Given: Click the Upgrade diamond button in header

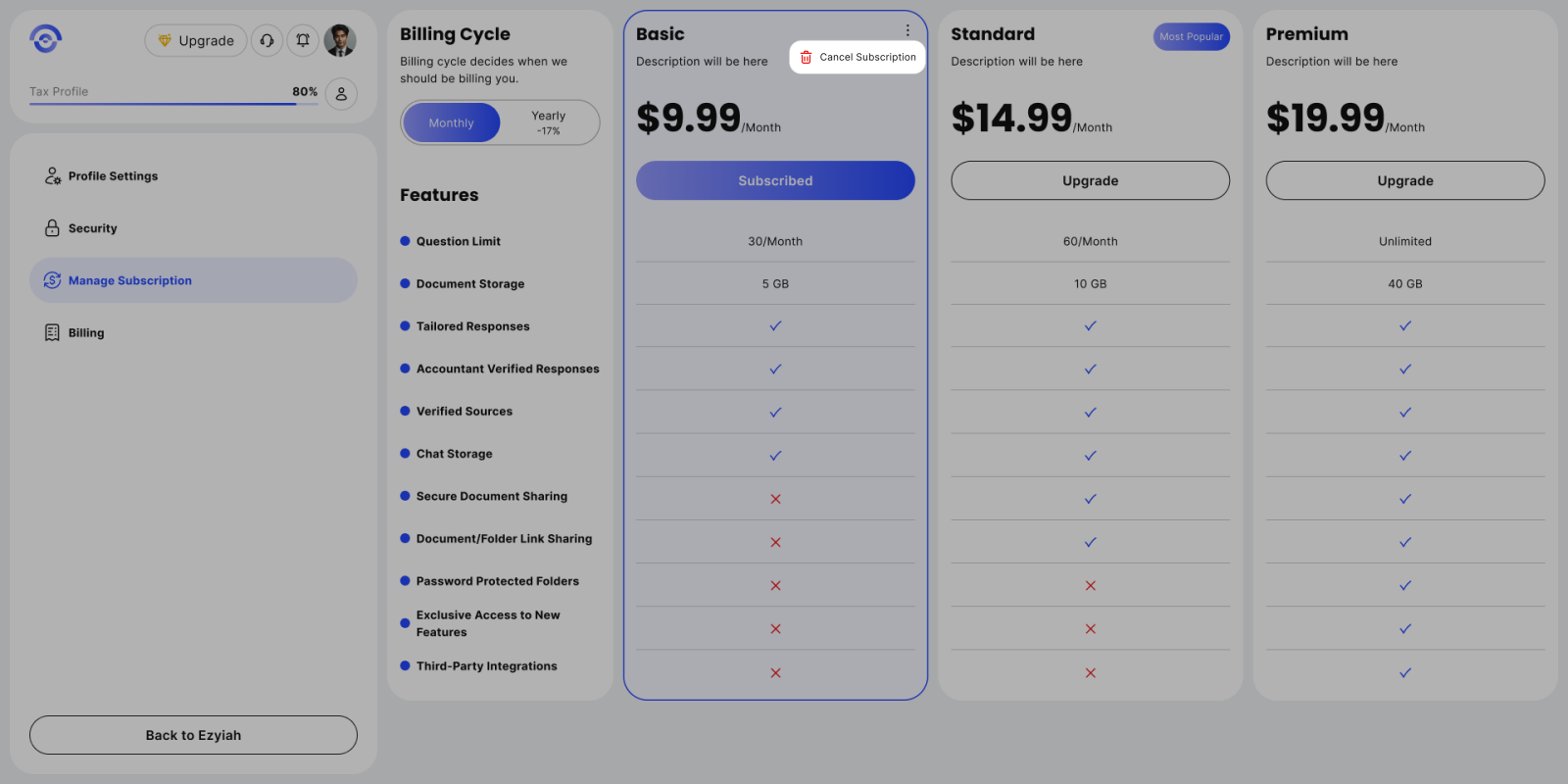Looking at the screenshot, I should tap(196, 41).
